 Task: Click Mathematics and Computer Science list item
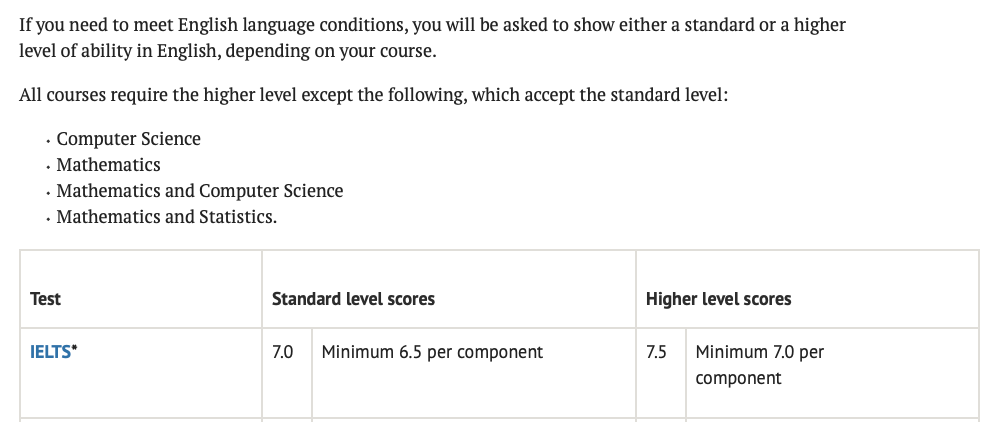coord(200,191)
